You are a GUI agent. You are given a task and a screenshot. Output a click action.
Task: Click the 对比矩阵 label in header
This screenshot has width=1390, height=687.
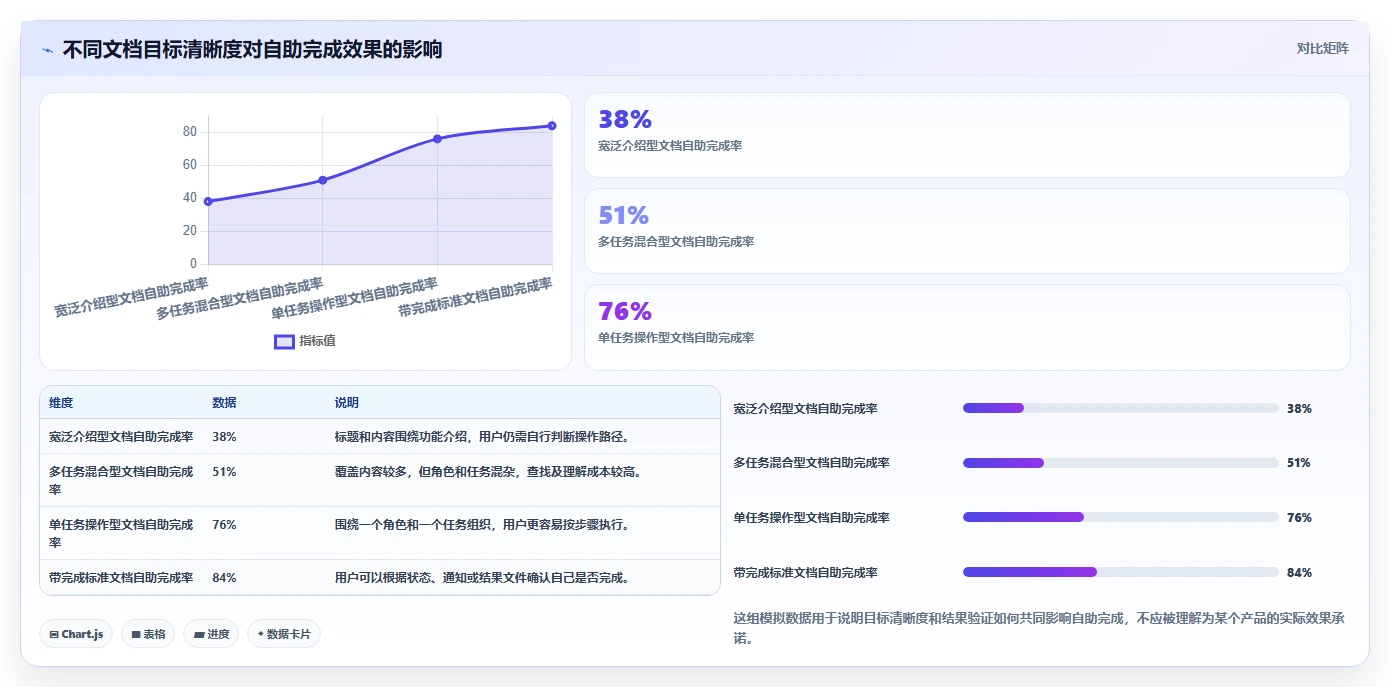pos(1322,48)
